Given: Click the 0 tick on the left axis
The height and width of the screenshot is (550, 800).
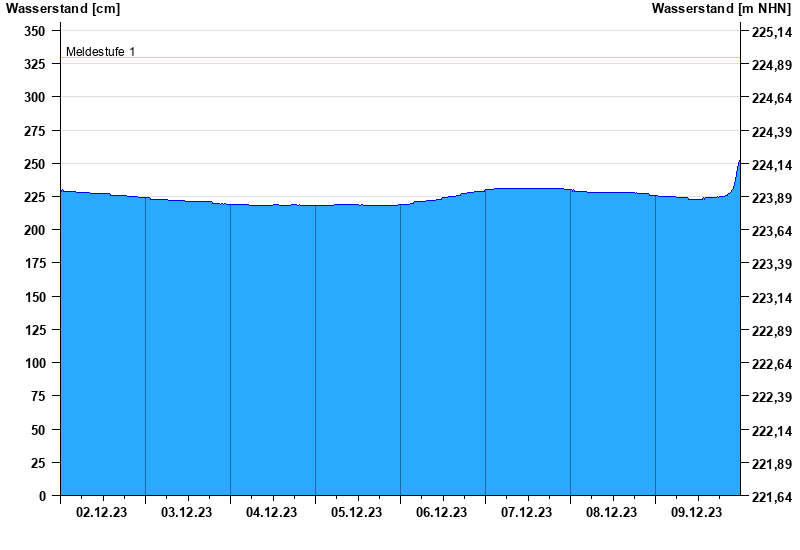Looking at the screenshot, I should pos(43,496).
